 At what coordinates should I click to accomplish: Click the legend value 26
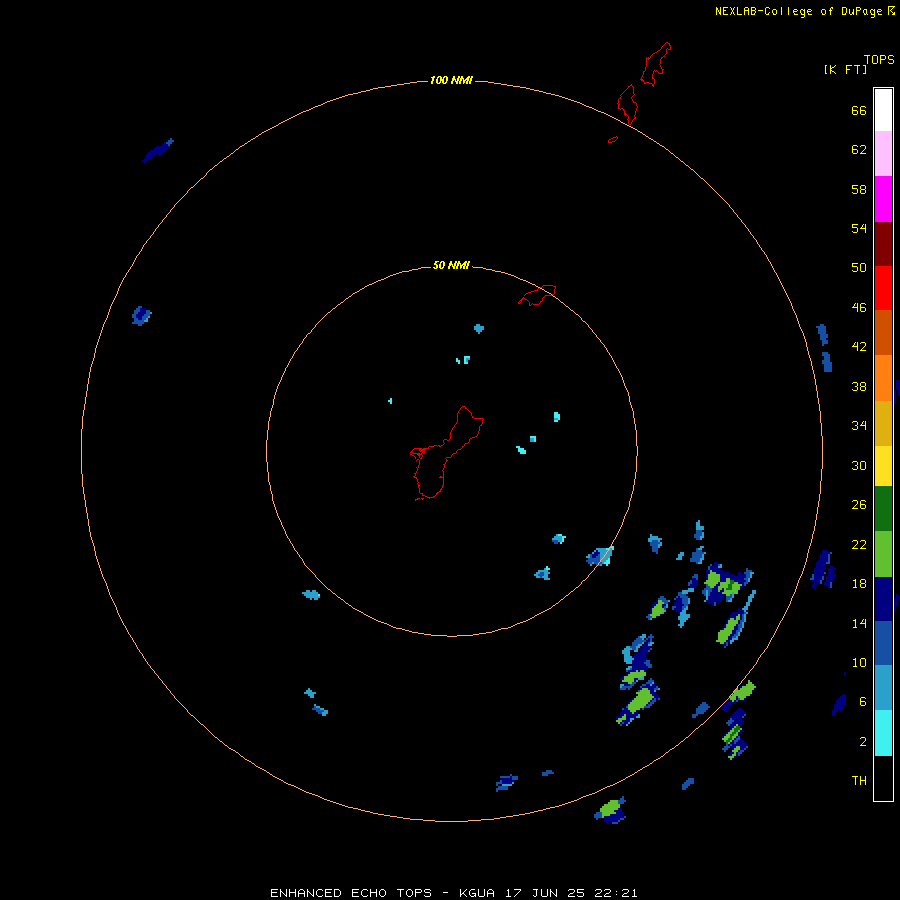[x=859, y=505]
